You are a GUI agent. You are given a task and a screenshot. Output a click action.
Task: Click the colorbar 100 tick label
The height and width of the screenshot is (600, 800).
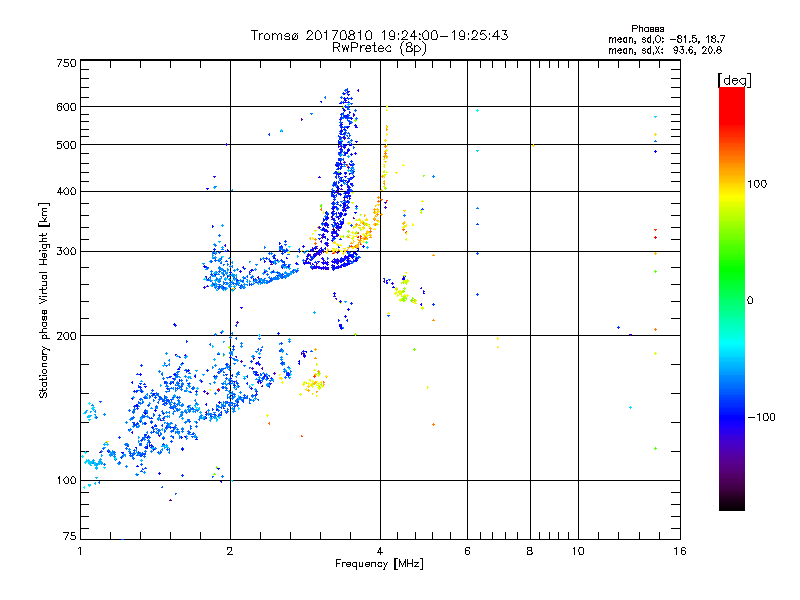(x=757, y=184)
